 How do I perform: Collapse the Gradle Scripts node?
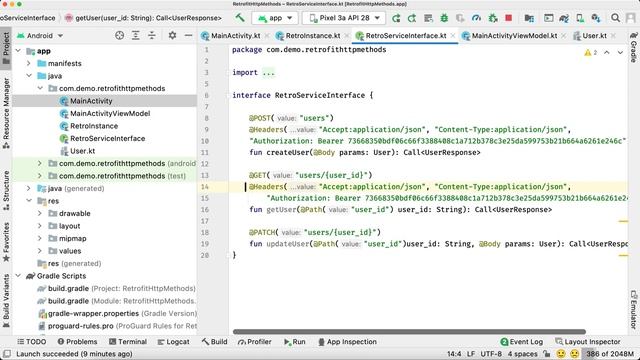click(x=18, y=276)
